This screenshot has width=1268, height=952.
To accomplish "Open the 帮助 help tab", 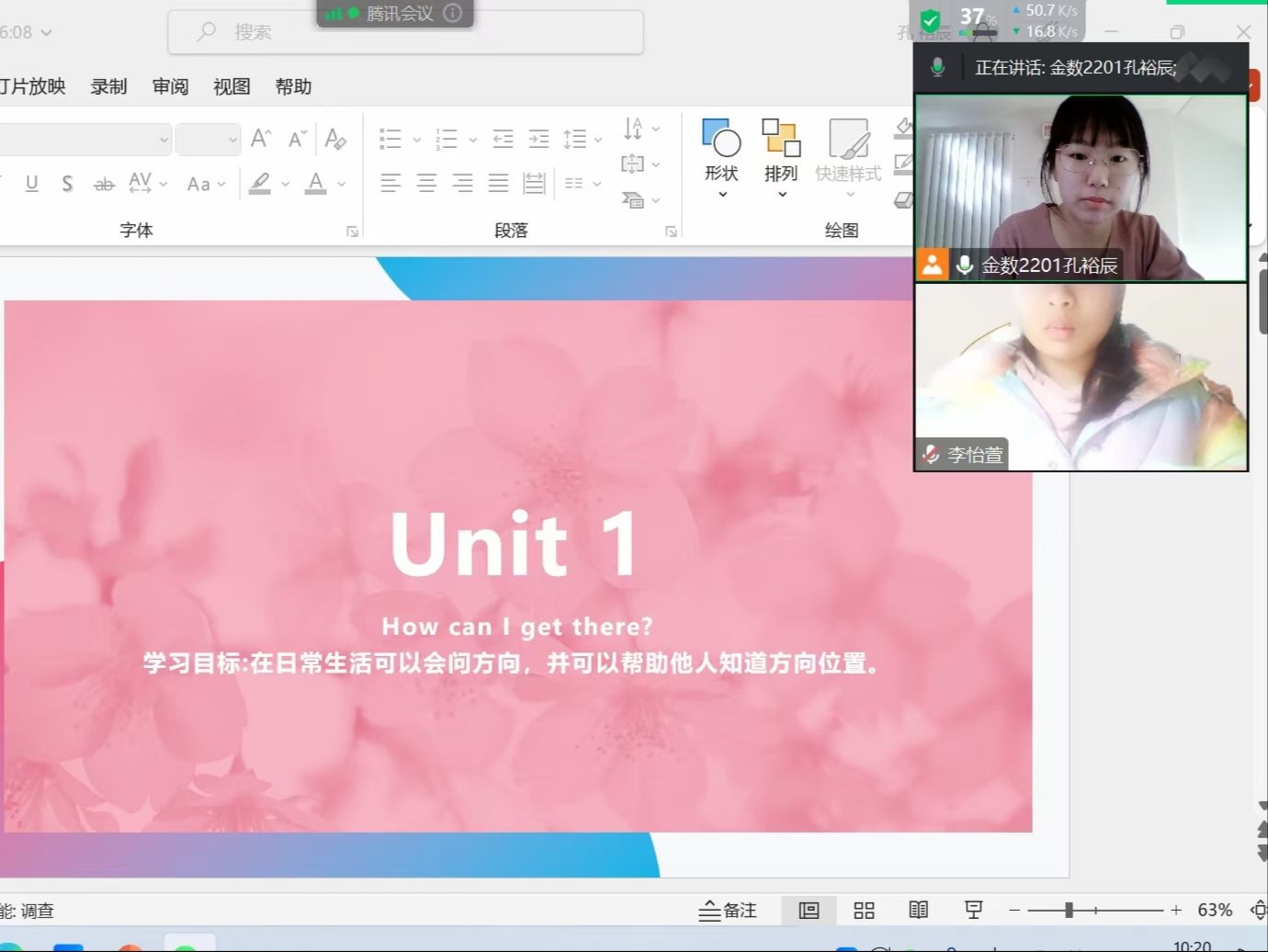I will tap(293, 86).
